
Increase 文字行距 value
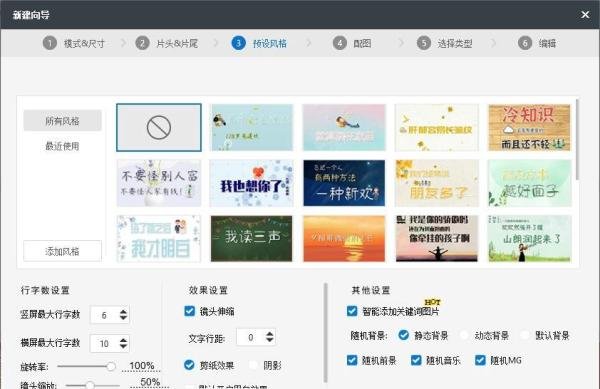point(269,334)
